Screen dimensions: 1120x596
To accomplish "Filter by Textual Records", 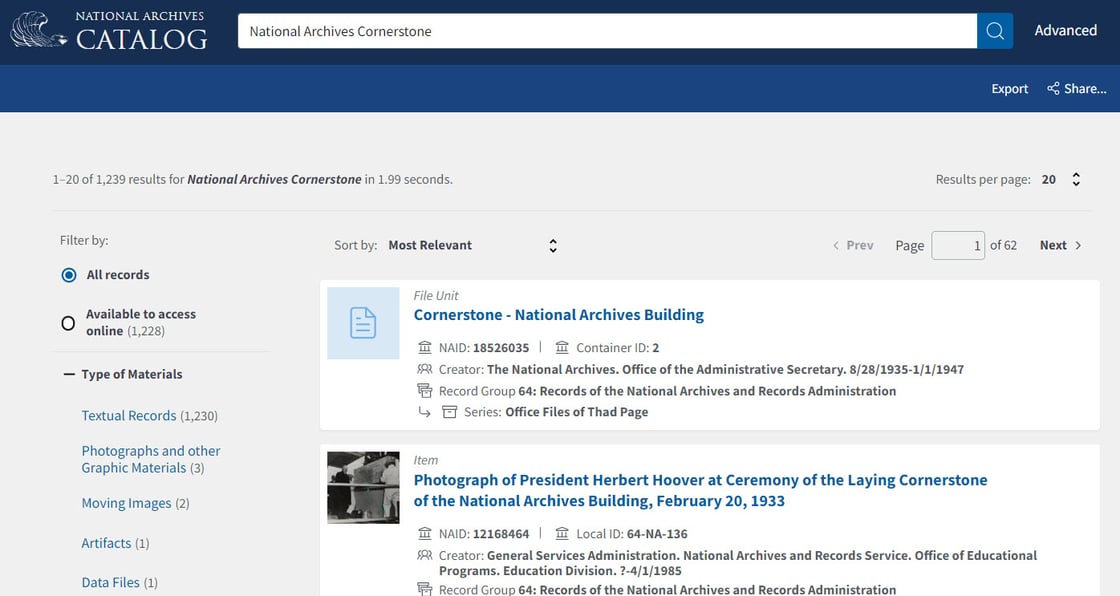I will click(x=129, y=416).
